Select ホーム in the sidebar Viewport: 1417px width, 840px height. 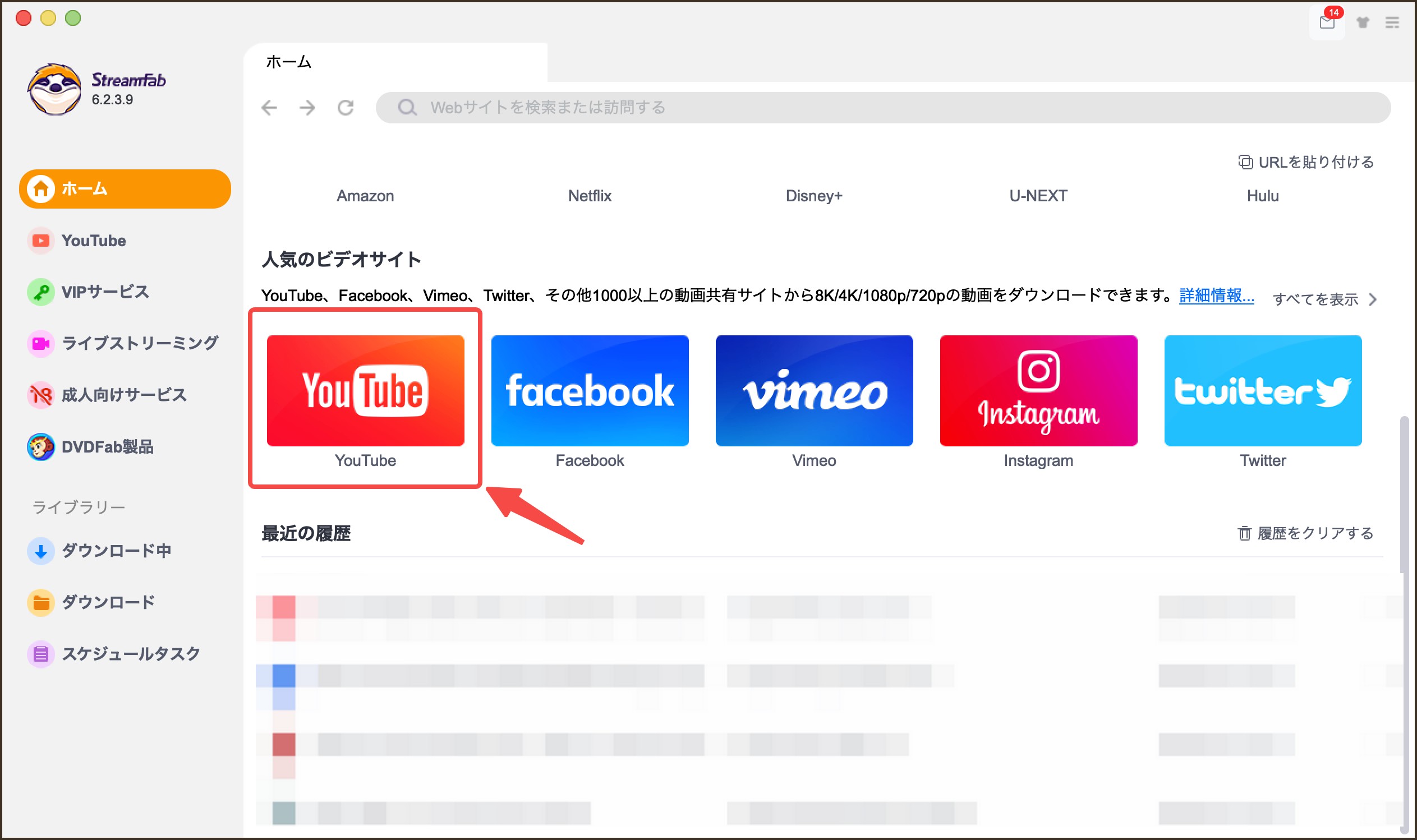[125, 188]
